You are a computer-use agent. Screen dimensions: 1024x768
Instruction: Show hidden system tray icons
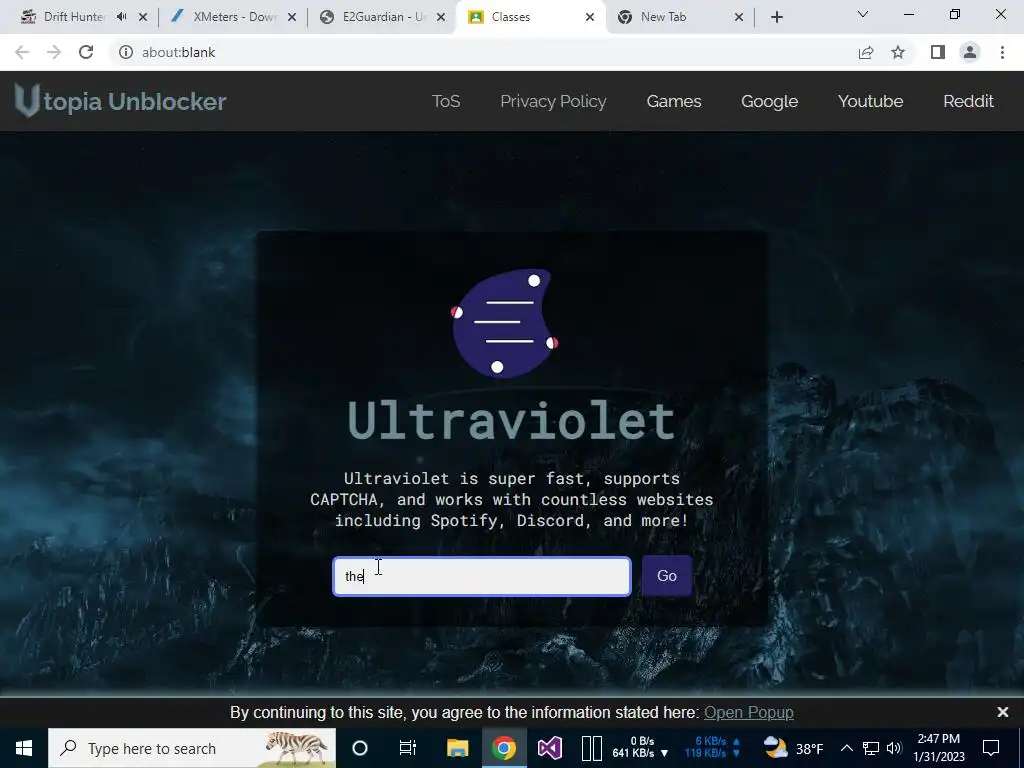(x=846, y=748)
